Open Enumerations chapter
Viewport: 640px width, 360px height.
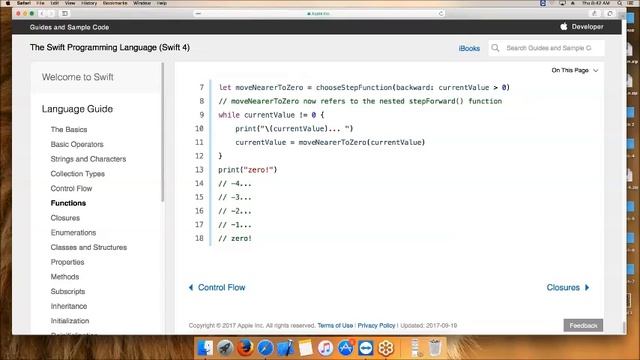[73, 232]
